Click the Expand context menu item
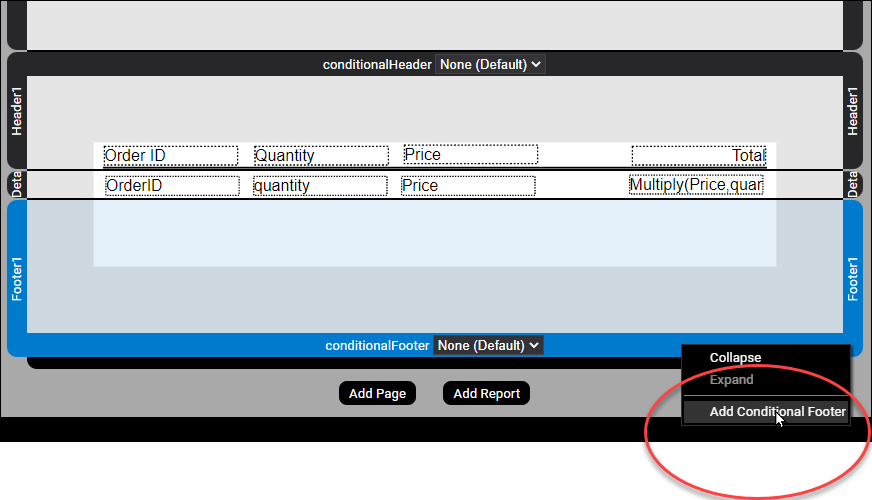The width and height of the screenshot is (872, 500). tap(731, 380)
